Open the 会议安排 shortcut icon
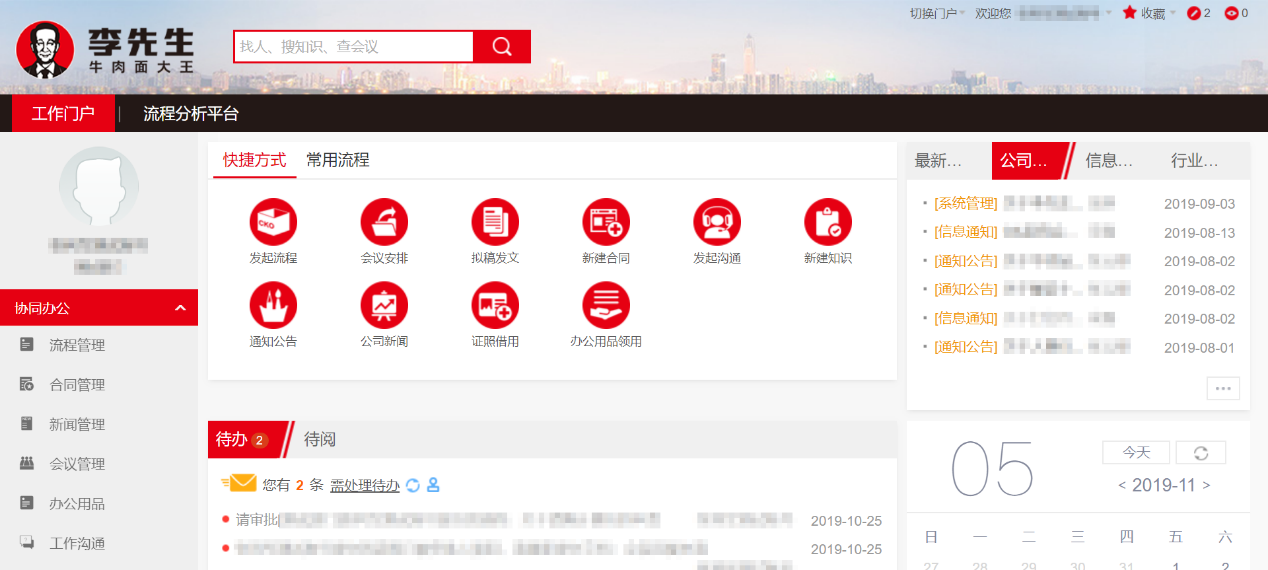The image size is (1268, 570). coord(384,222)
